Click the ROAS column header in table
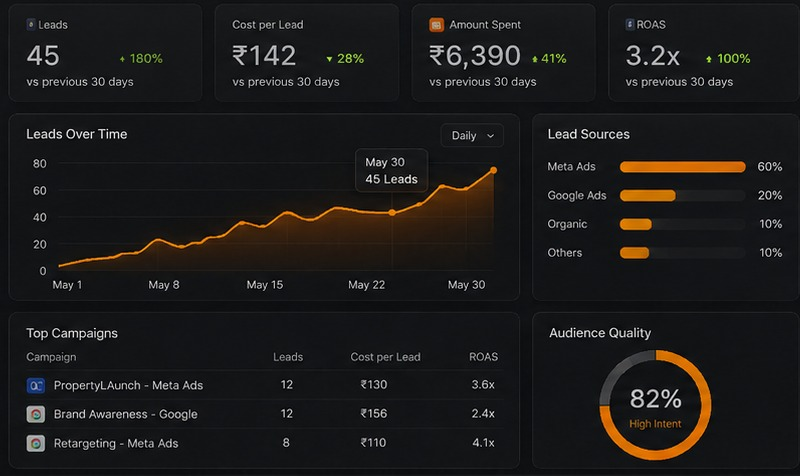Viewport: 800px width, 476px height. [483, 357]
